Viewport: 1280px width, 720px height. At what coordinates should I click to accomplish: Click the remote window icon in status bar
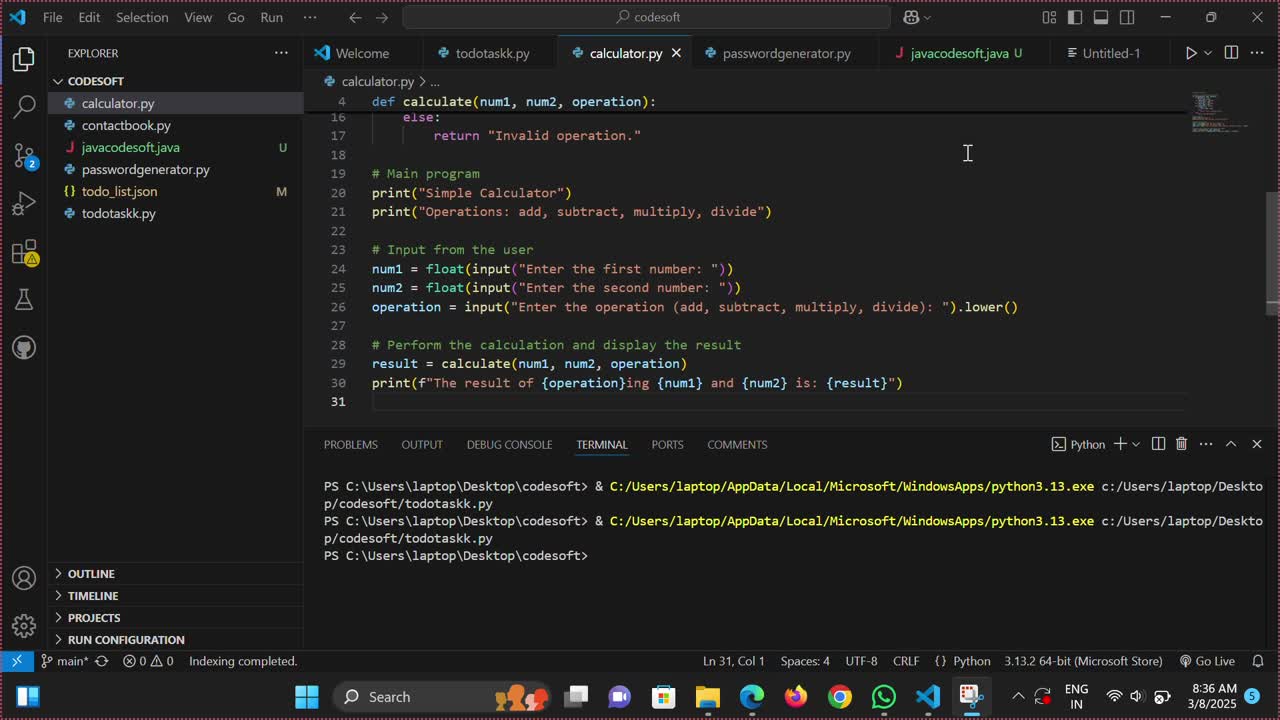[x=17, y=661]
